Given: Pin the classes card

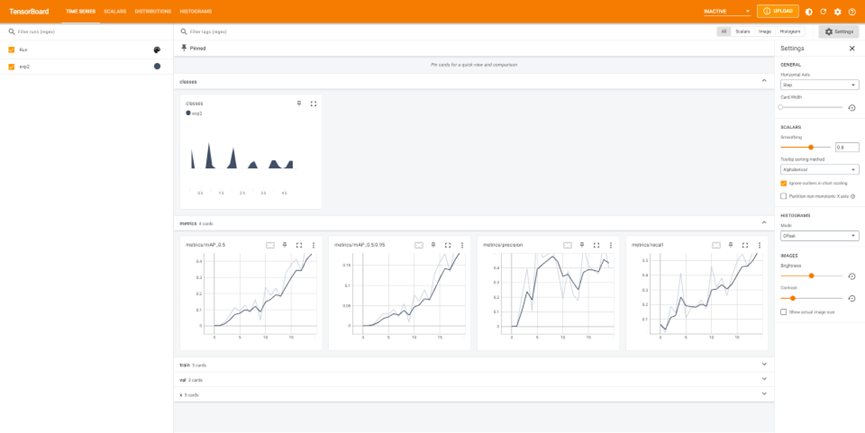Looking at the screenshot, I should point(299,103).
